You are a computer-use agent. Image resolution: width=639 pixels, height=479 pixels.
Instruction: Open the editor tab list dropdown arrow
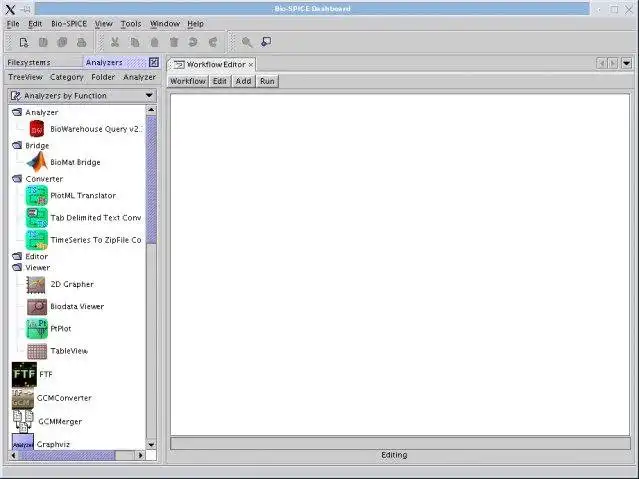tap(626, 64)
